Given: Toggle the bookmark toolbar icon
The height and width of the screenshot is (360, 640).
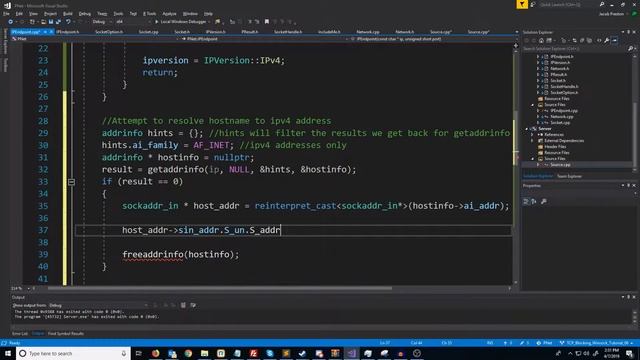Looking at the screenshot, I should pos(267,22).
